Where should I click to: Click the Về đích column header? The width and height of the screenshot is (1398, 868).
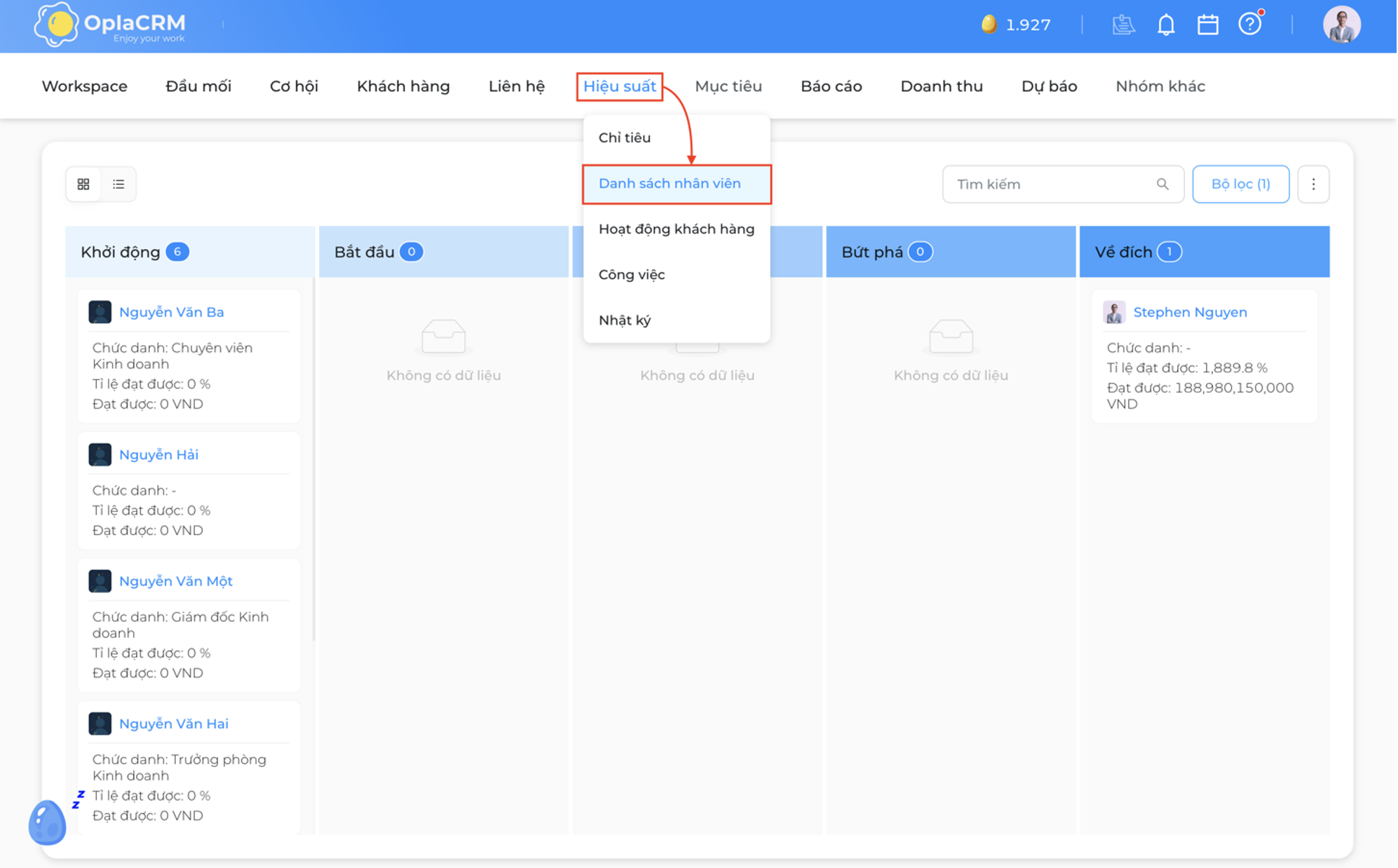pyautogui.click(x=1204, y=252)
